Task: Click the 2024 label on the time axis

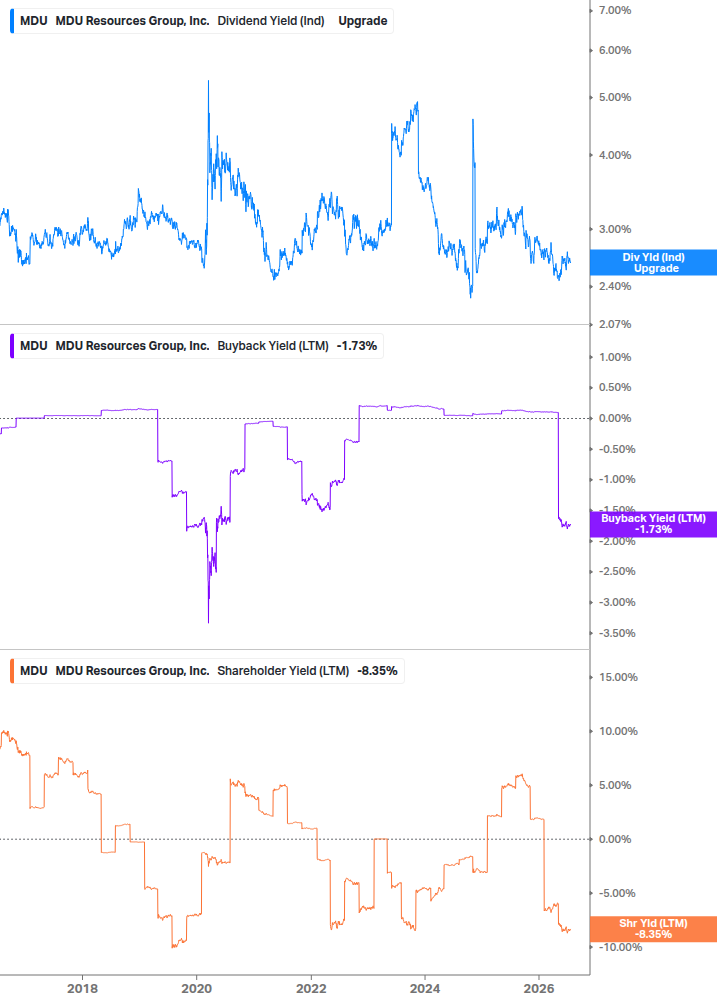Action: coord(425,988)
